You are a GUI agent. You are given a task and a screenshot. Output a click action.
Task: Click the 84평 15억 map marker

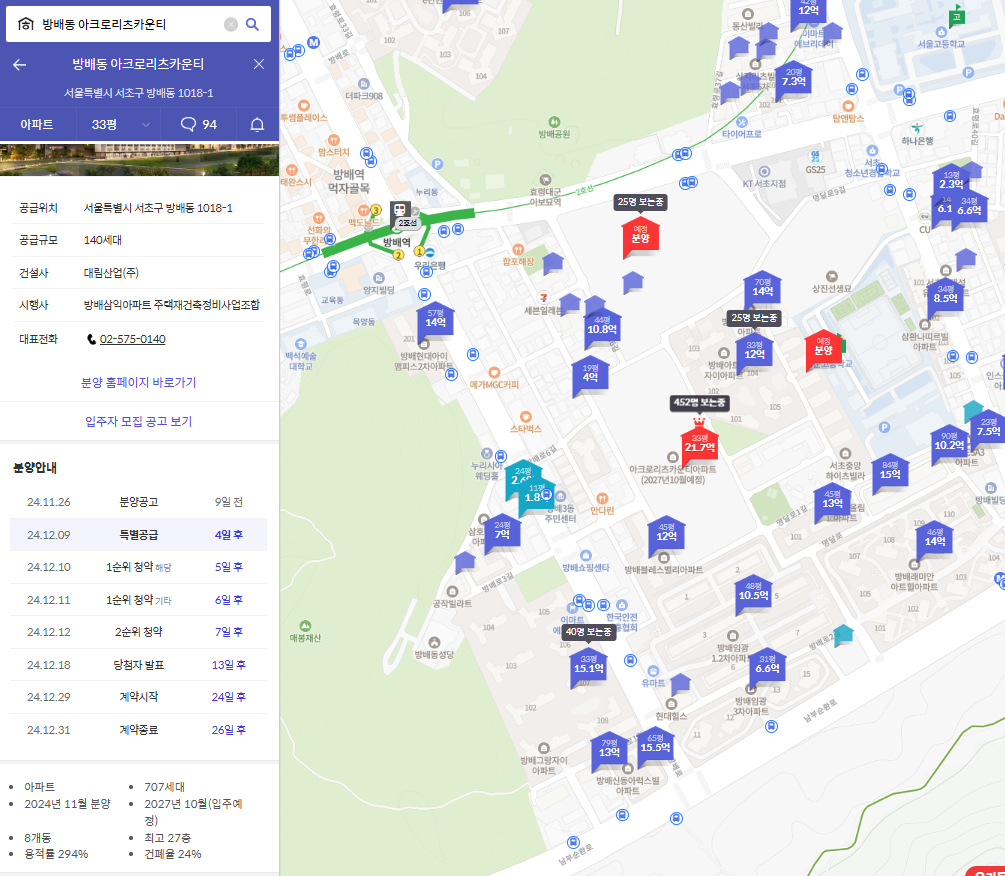[890, 472]
